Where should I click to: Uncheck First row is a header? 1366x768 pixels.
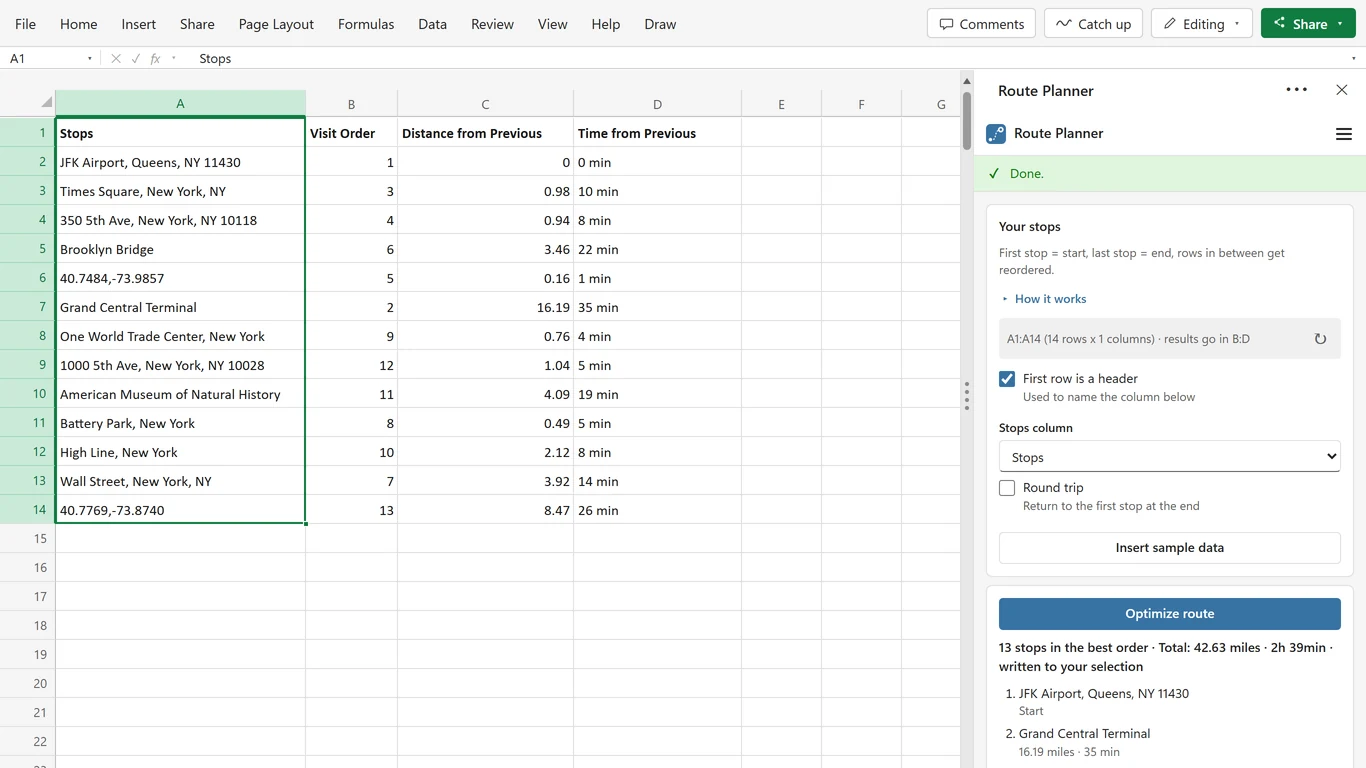(1007, 379)
